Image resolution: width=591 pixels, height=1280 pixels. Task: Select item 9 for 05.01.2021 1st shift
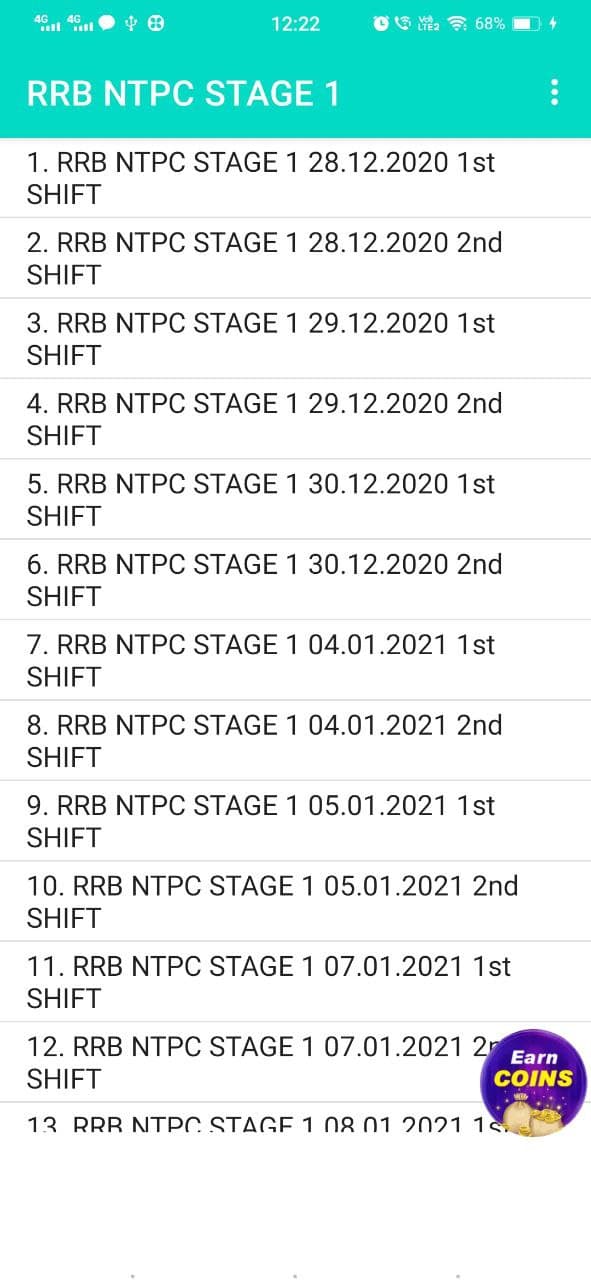(x=295, y=821)
